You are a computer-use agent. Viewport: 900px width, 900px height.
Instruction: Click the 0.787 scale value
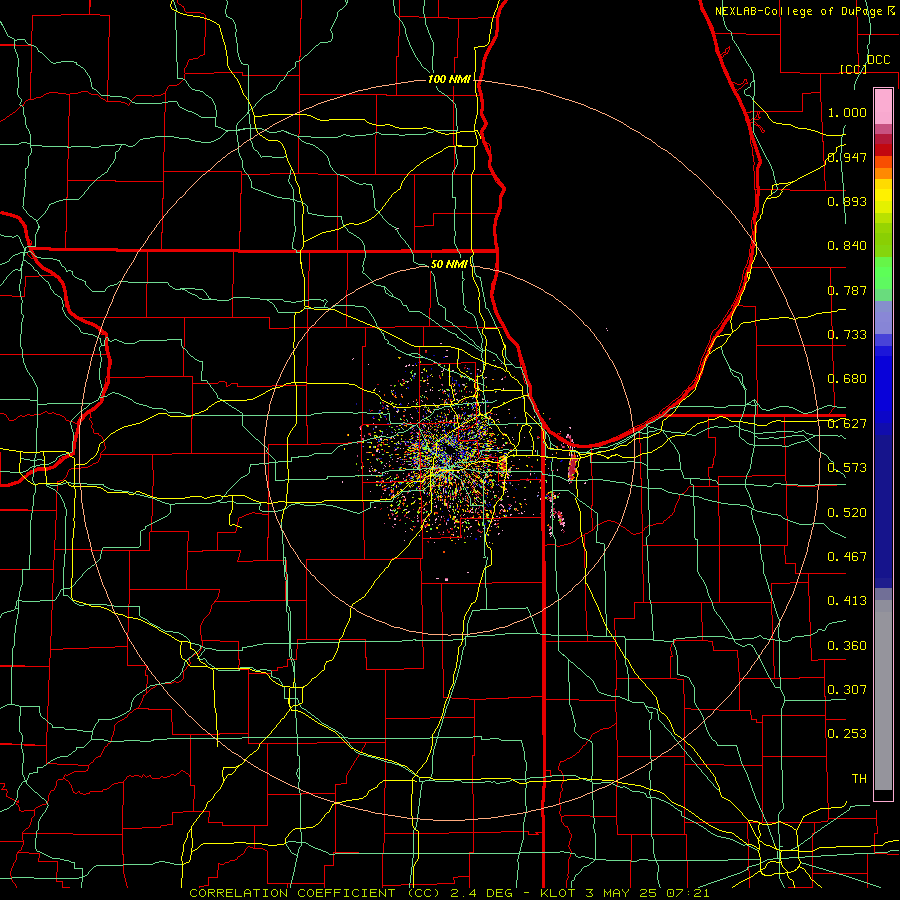click(x=847, y=290)
